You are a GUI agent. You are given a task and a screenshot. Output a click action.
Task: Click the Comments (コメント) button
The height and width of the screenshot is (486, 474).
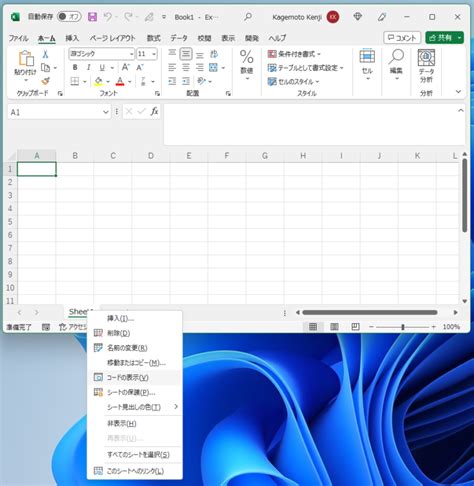(x=402, y=38)
